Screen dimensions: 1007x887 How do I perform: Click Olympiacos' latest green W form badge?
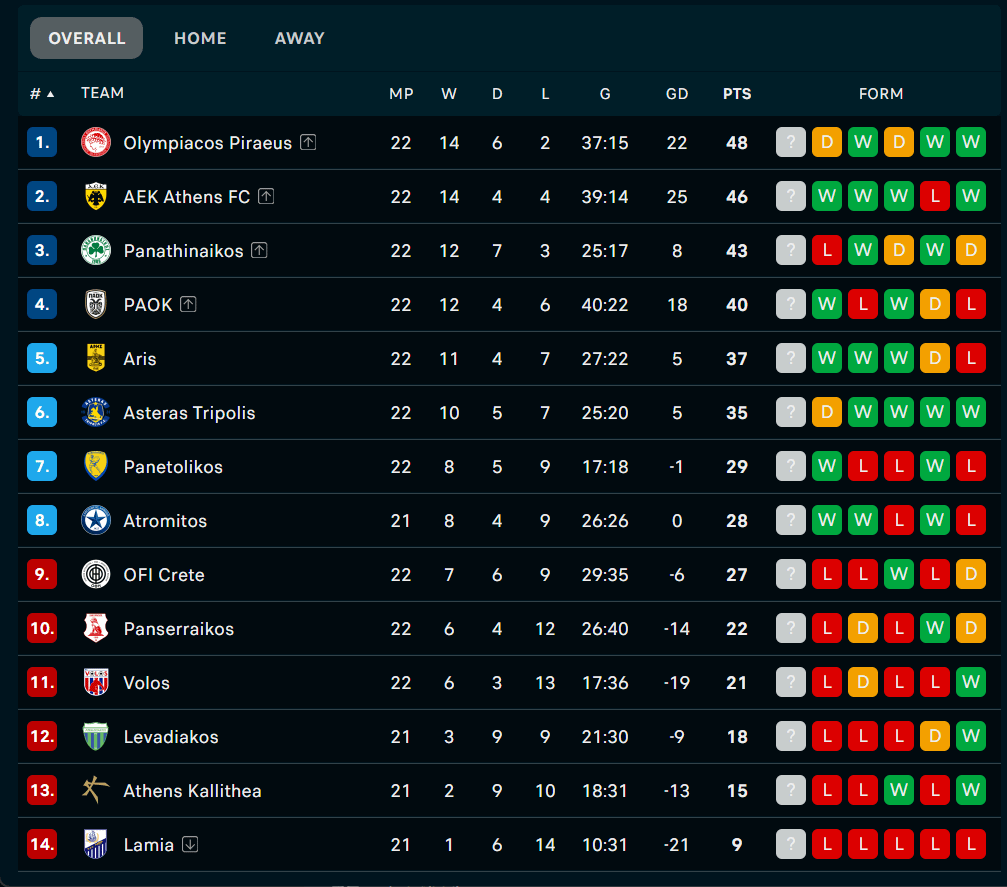[971, 142]
